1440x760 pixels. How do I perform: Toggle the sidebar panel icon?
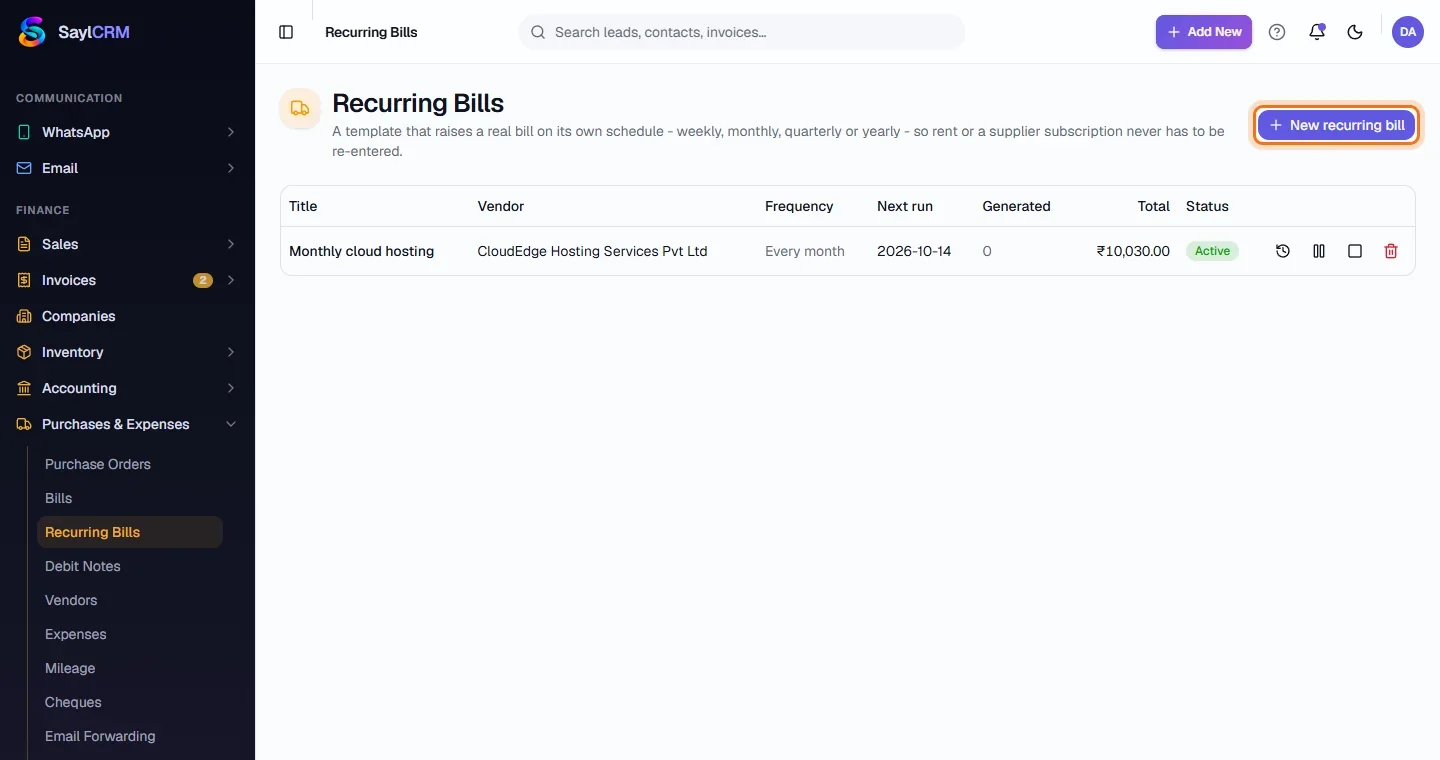coord(286,32)
